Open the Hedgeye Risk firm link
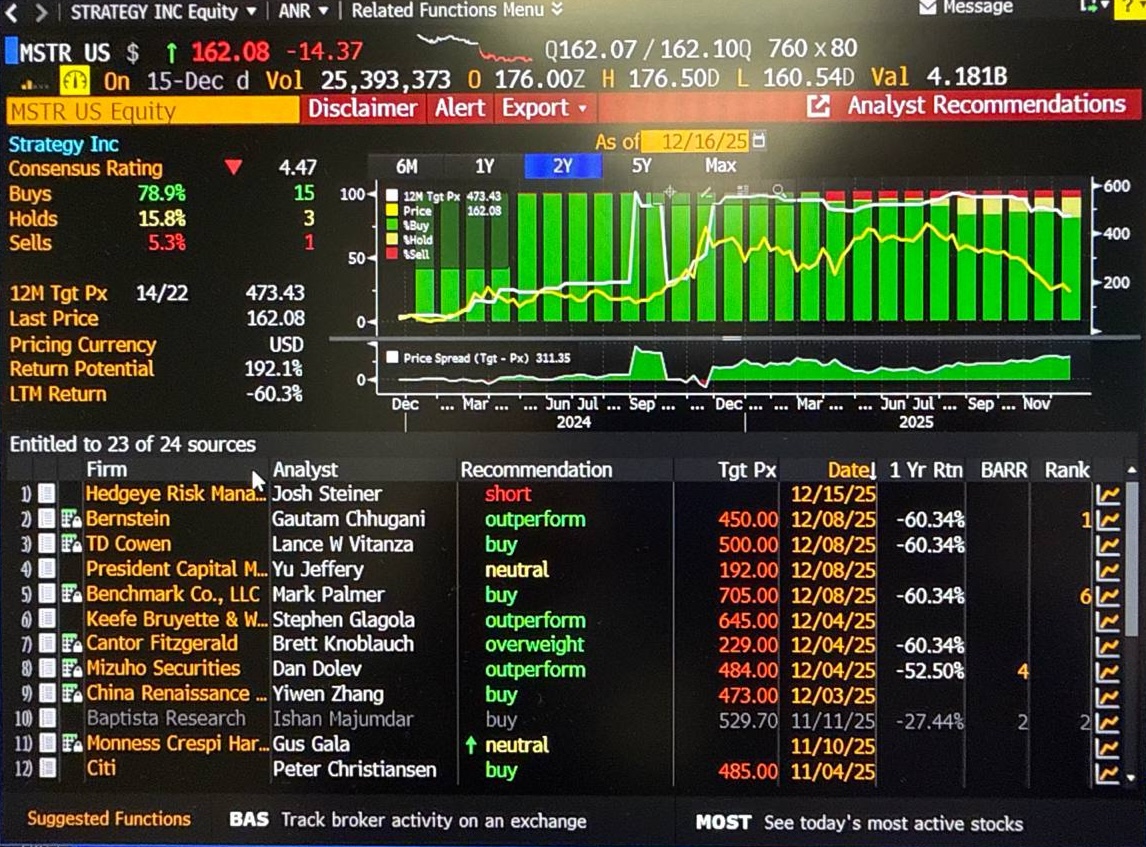This screenshot has height=847, width=1146. click(175, 494)
